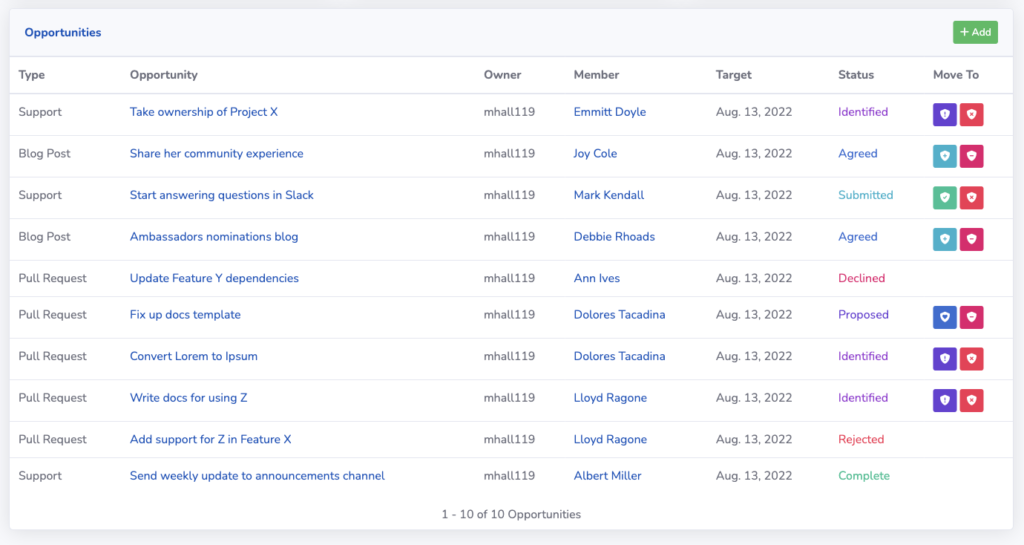1024x545 pixels.
Task: Open the Opportunities heading link
Action: coord(63,33)
